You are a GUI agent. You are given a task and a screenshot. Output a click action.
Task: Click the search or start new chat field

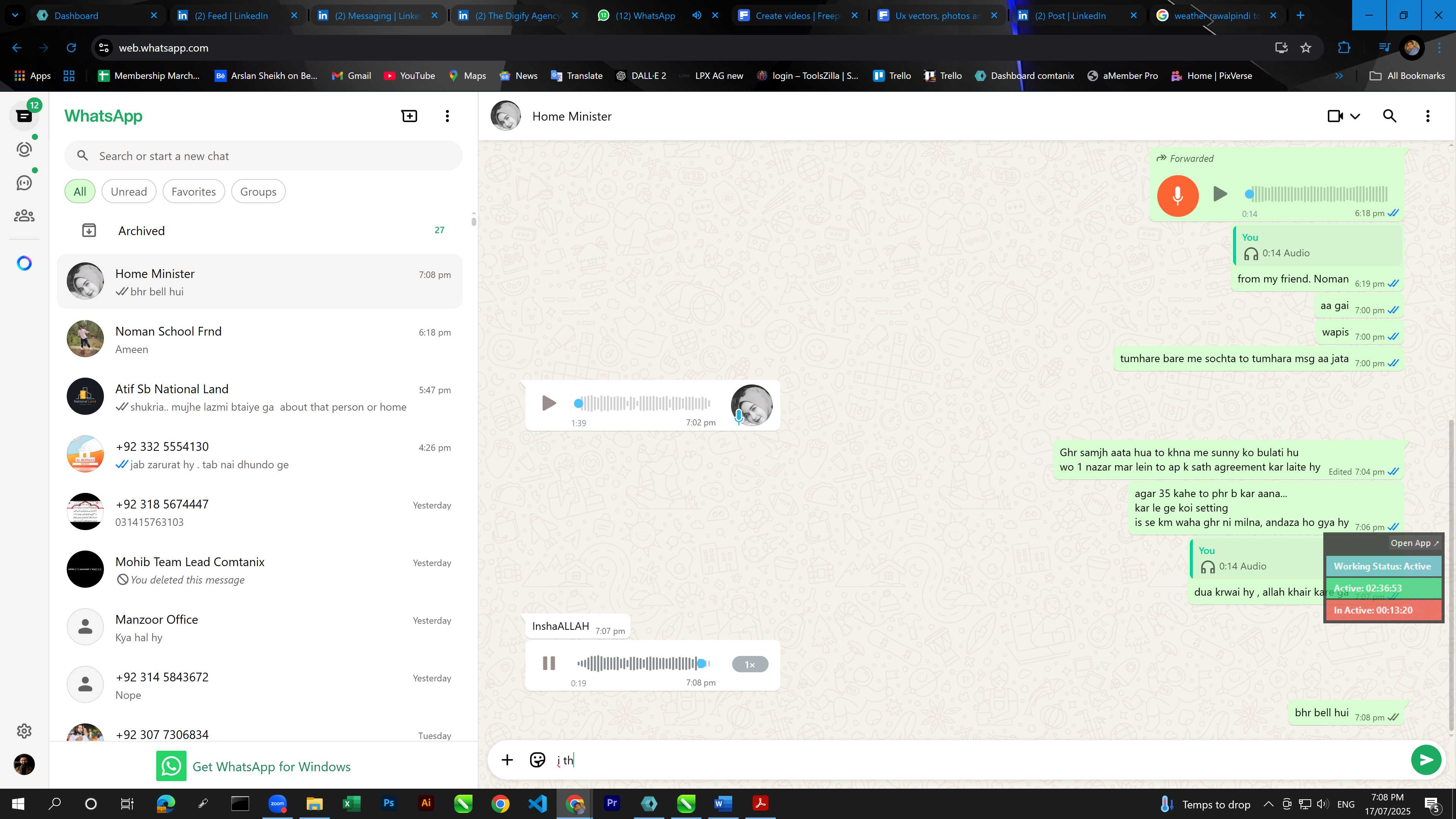(264, 156)
